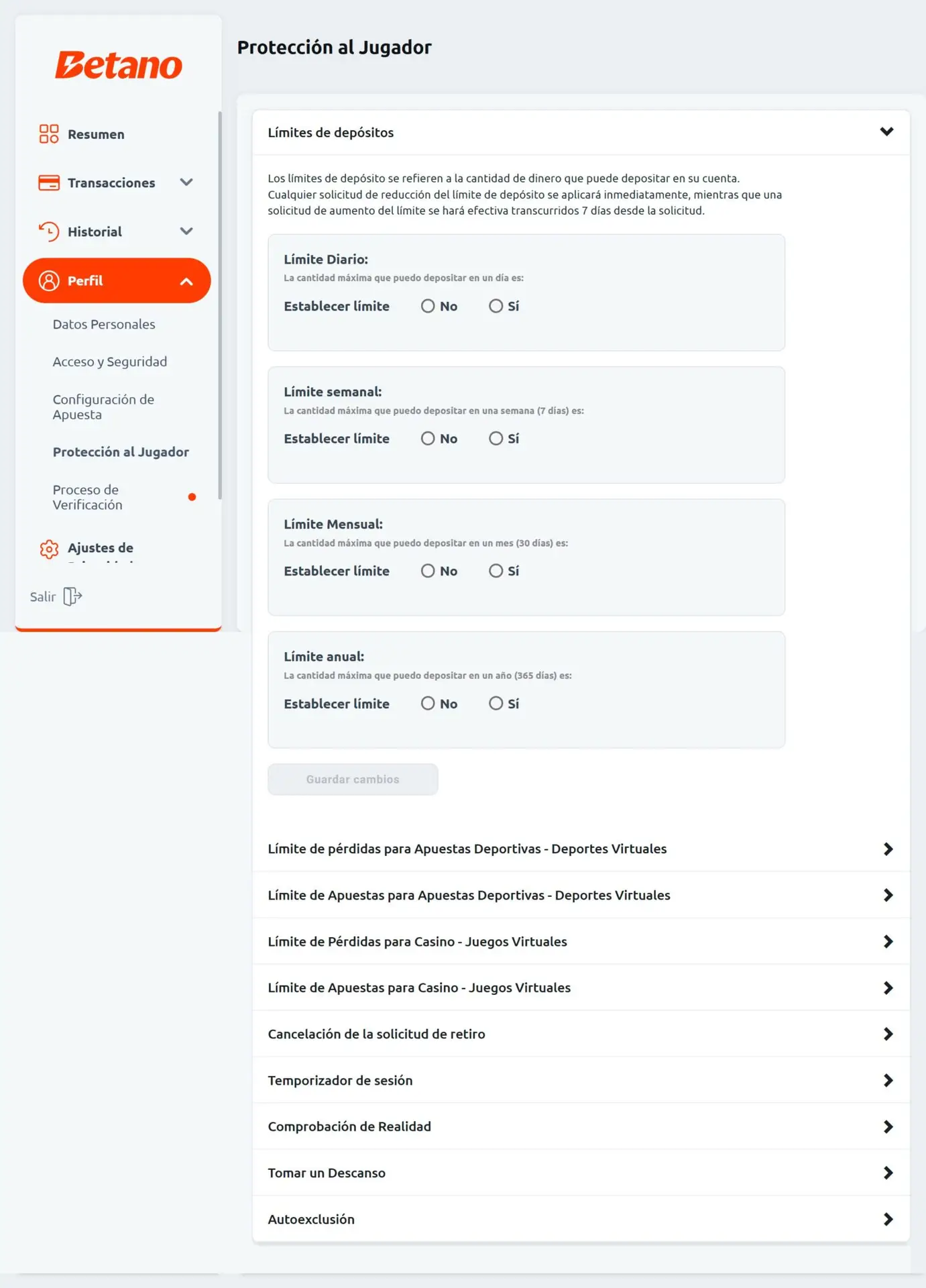Select No for Límite semanal
This screenshot has height=1288, width=926.
click(428, 439)
